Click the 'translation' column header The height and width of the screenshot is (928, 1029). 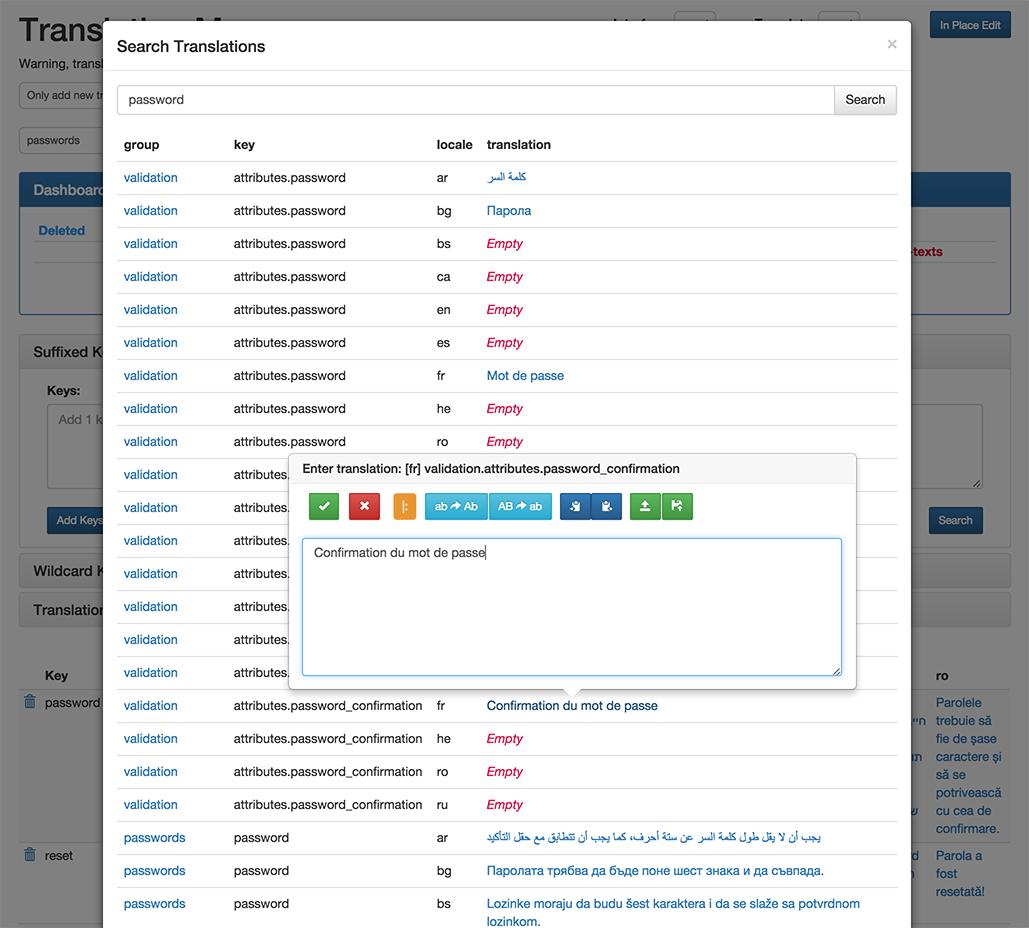(x=518, y=144)
